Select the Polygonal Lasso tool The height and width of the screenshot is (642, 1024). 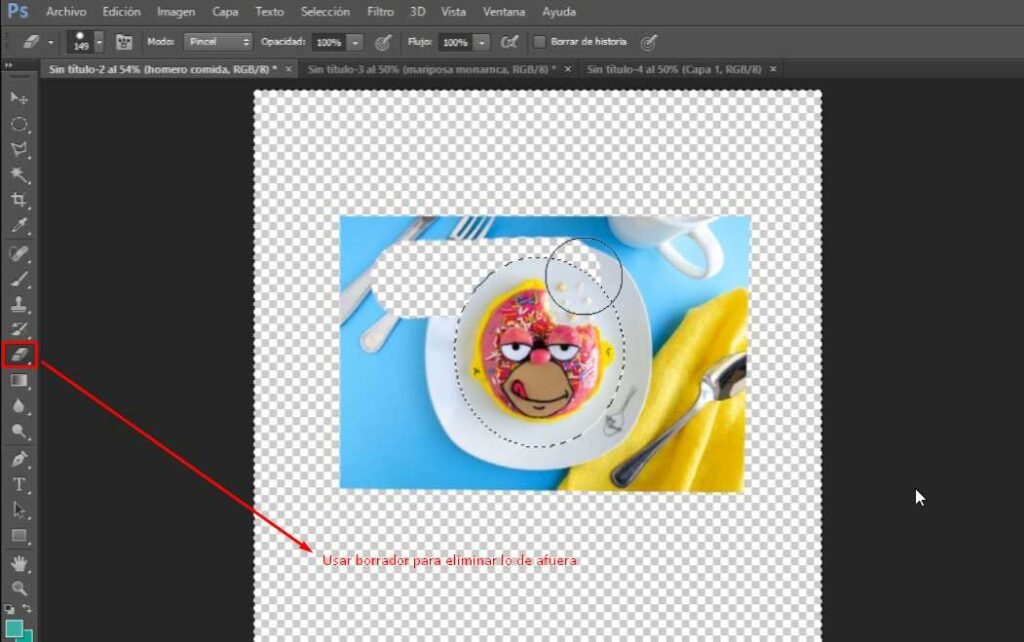(x=19, y=150)
